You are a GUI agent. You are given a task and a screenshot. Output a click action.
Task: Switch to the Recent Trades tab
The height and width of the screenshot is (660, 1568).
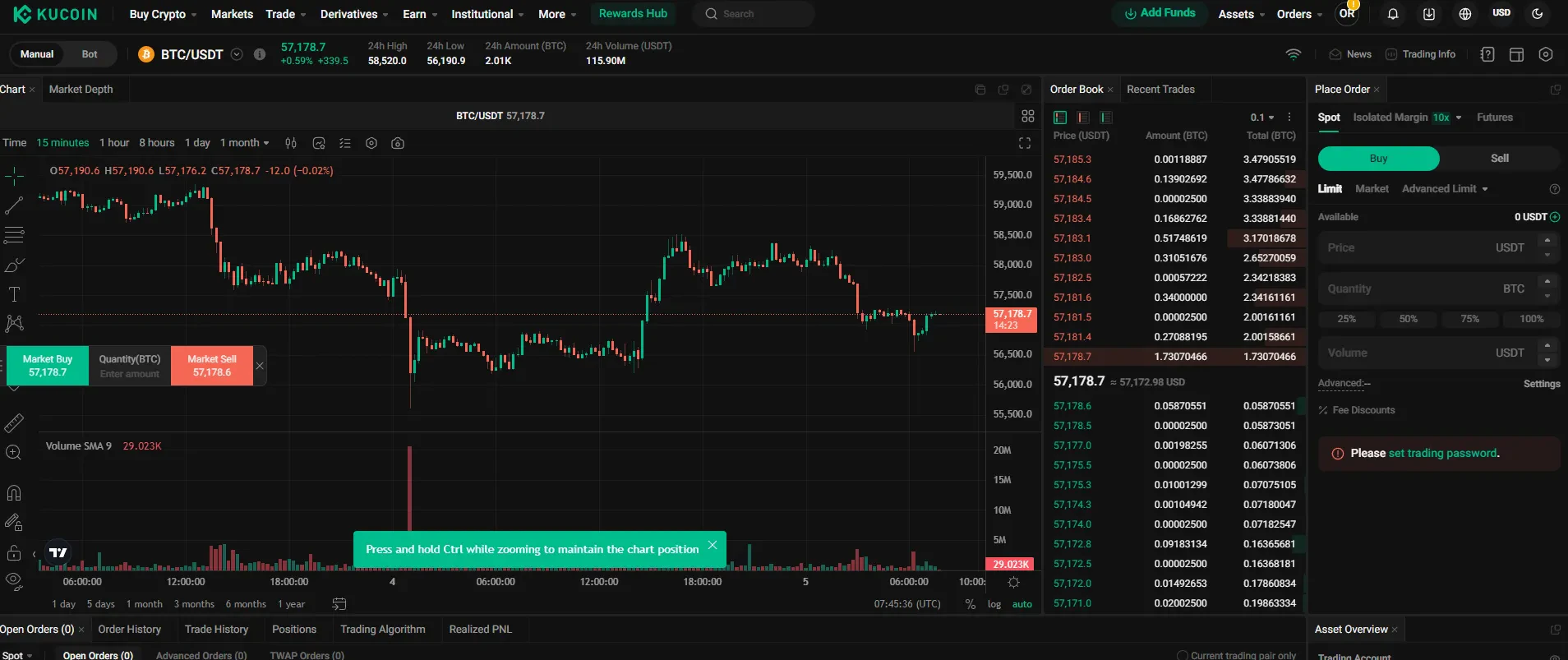click(x=1160, y=90)
